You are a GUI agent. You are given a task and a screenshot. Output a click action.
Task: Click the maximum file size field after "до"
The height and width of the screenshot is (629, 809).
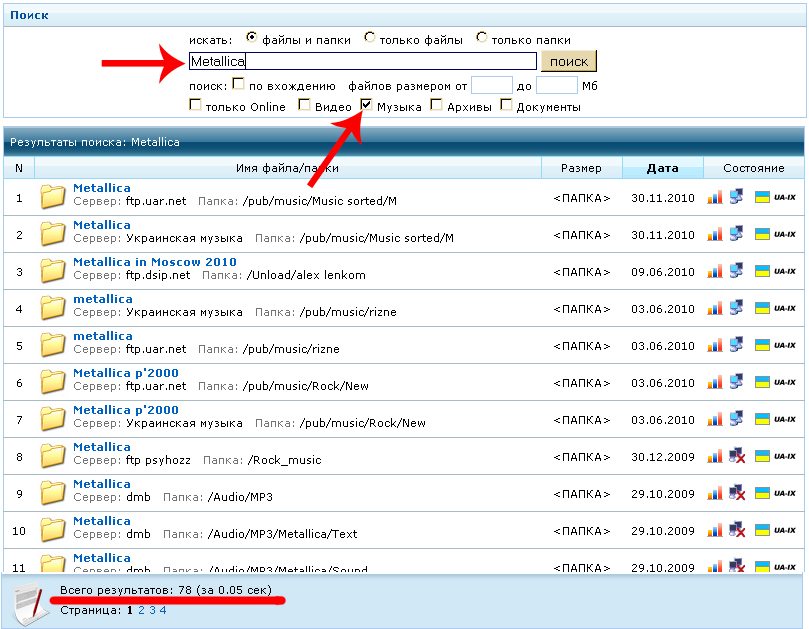click(557, 85)
